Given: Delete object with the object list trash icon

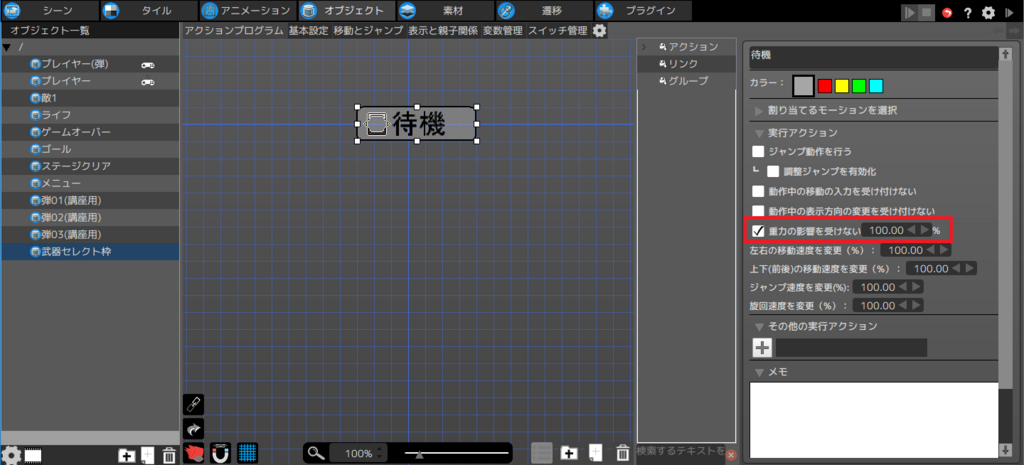Looking at the screenshot, I should [x=168, y=455].
